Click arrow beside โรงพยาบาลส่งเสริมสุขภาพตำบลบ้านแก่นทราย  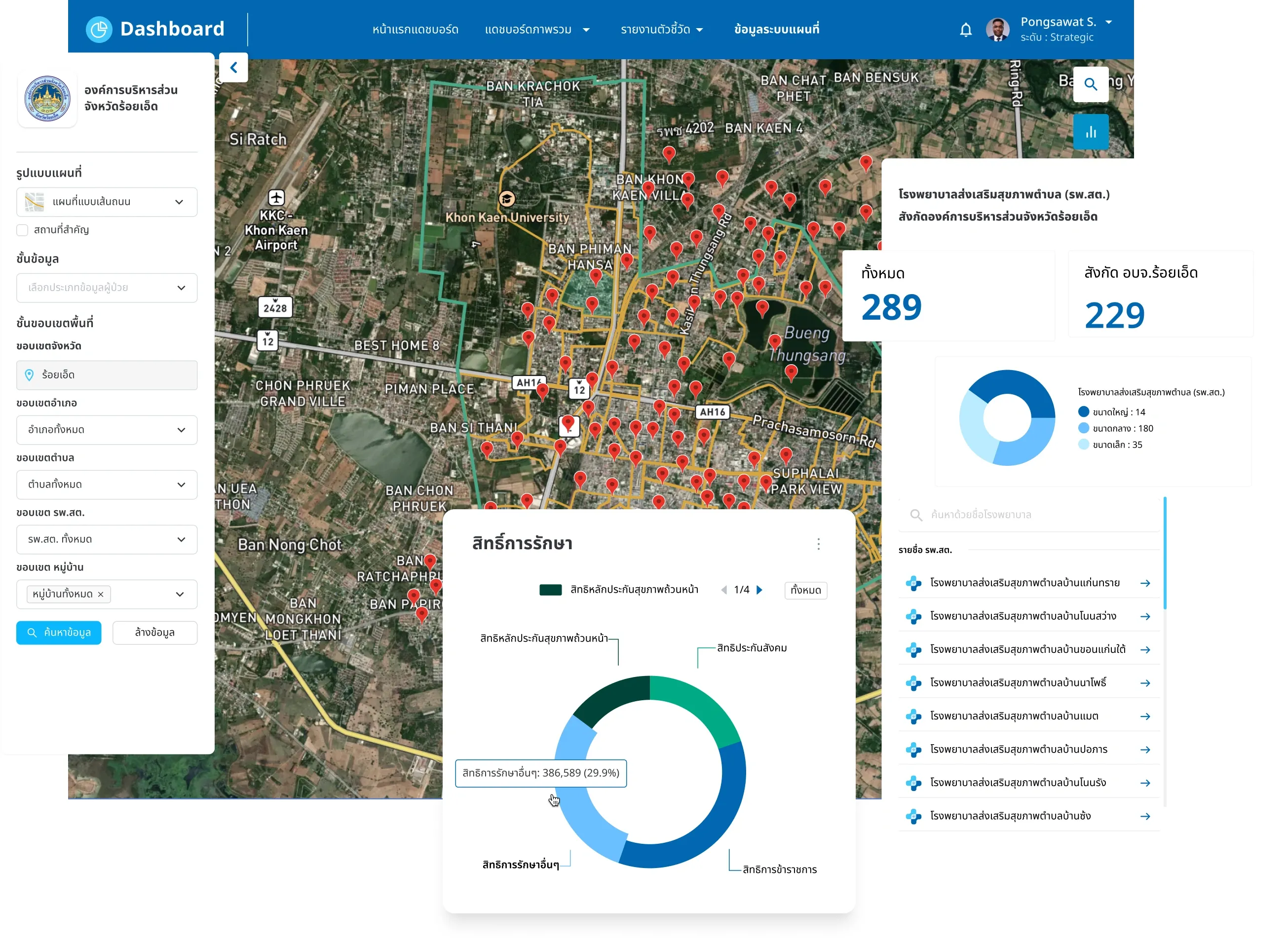pos(1145,583)
